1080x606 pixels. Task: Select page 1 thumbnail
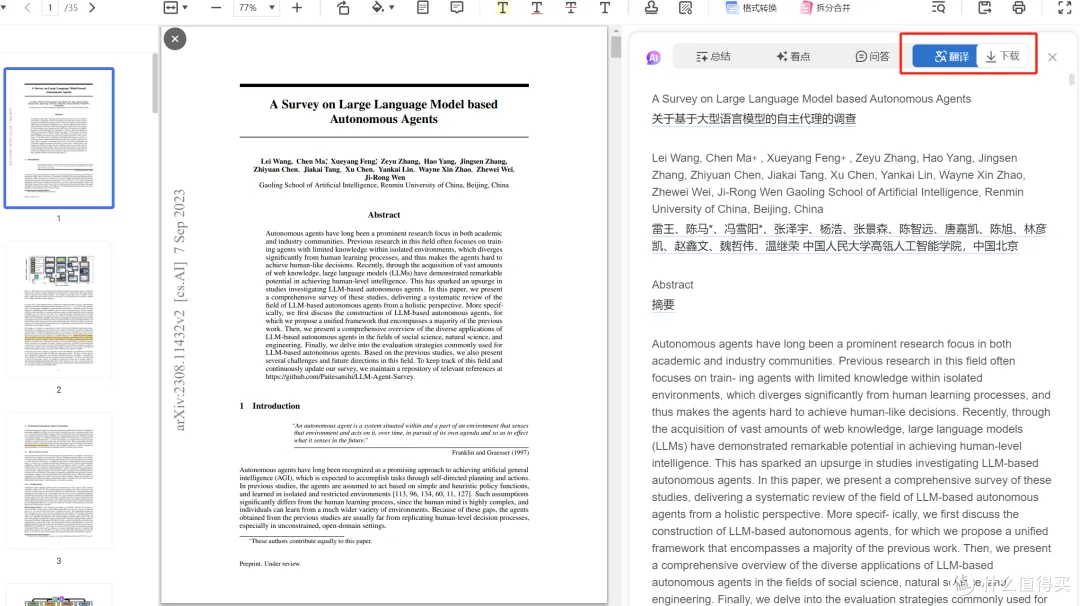(59, 138)
